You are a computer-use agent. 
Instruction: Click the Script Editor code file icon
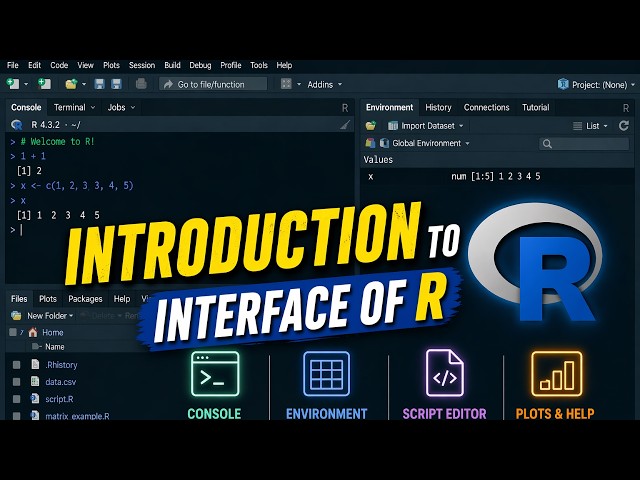tap(444, 373)
